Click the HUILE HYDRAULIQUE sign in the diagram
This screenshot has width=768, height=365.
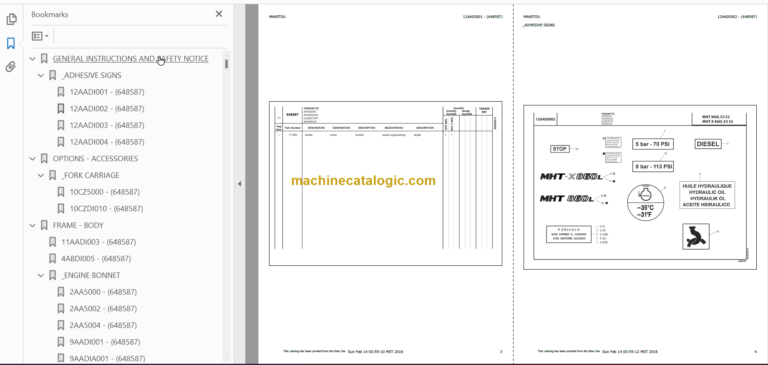(x=707, y=195)
